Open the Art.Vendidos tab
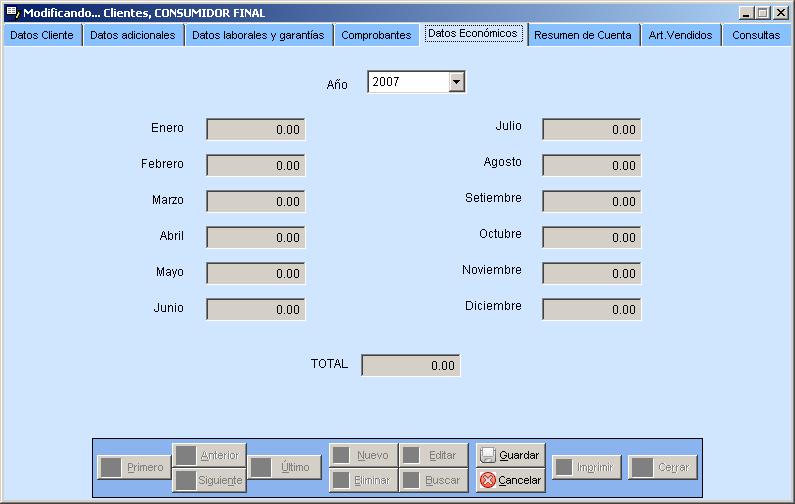The width and height of the screenshot is (795, 504). [x=680, y=35]
